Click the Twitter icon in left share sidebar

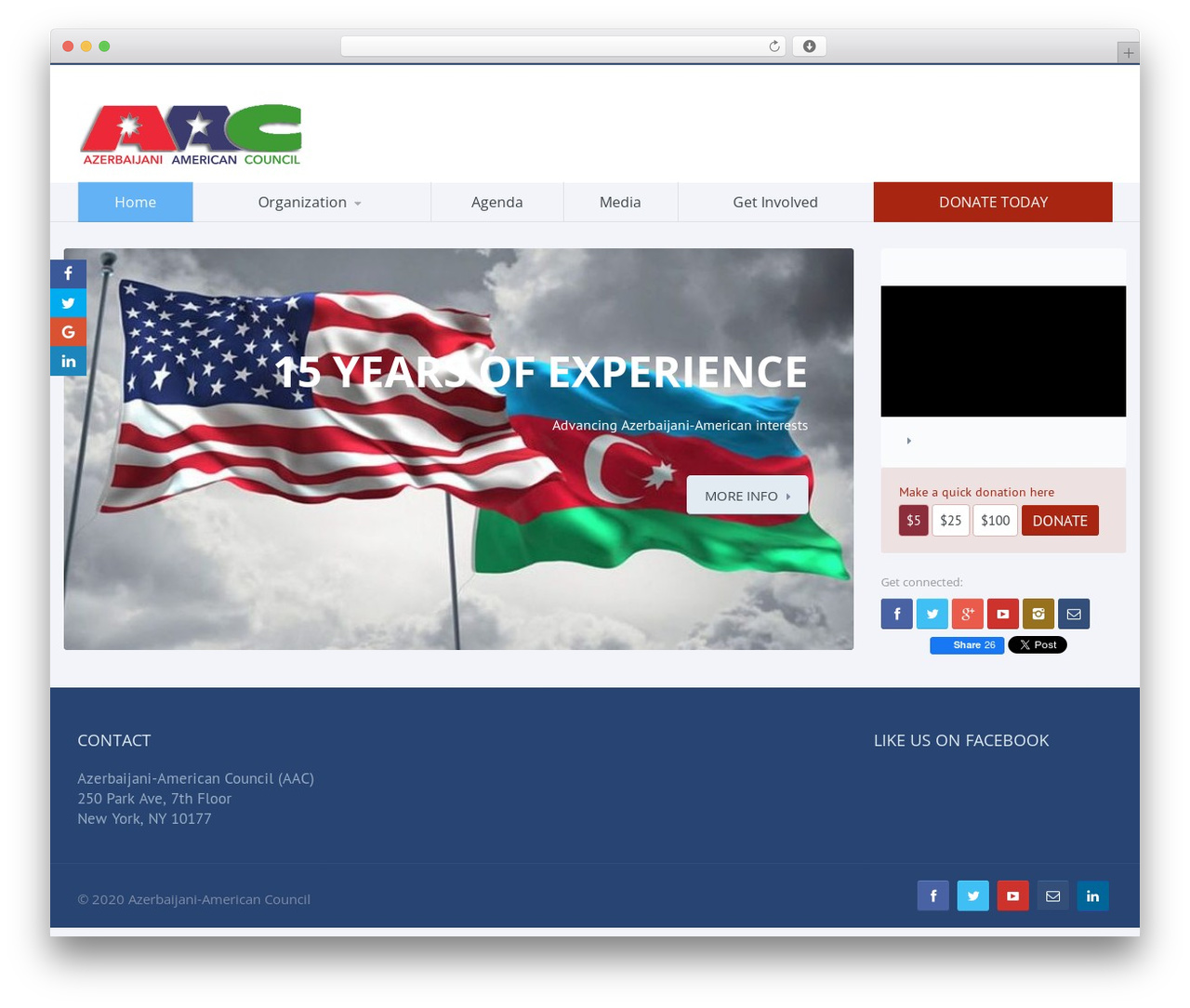click(68, 303)
